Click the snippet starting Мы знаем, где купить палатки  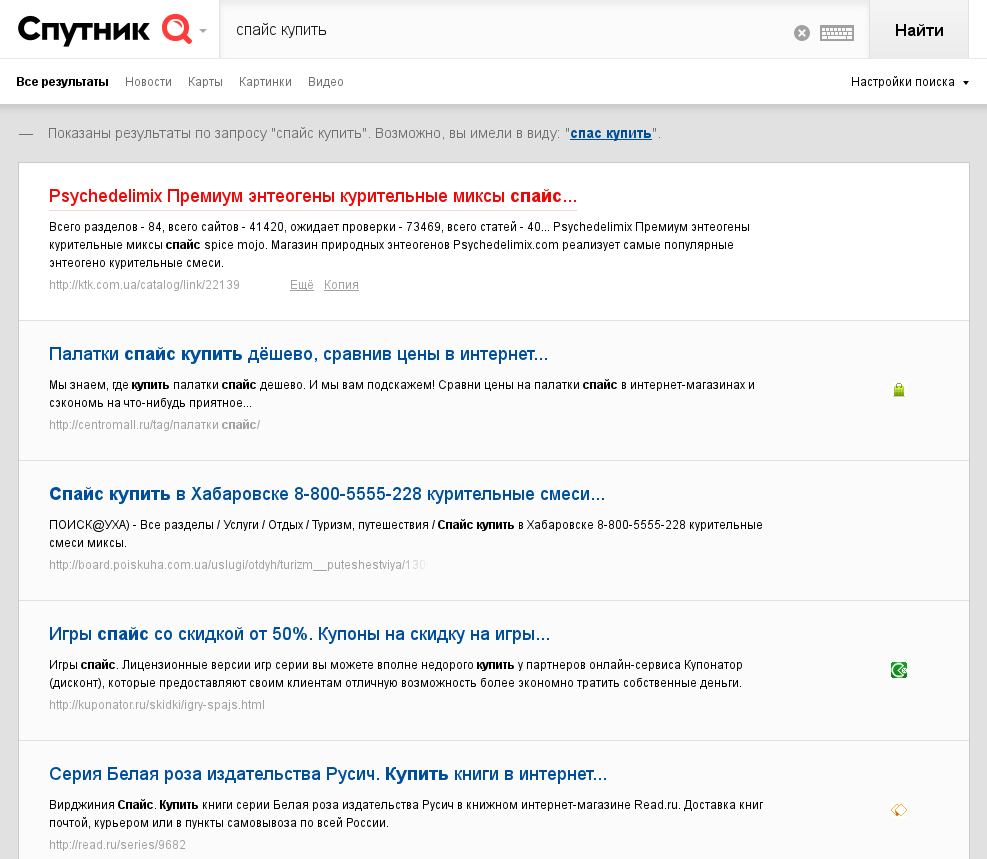(x=402, y=394)
